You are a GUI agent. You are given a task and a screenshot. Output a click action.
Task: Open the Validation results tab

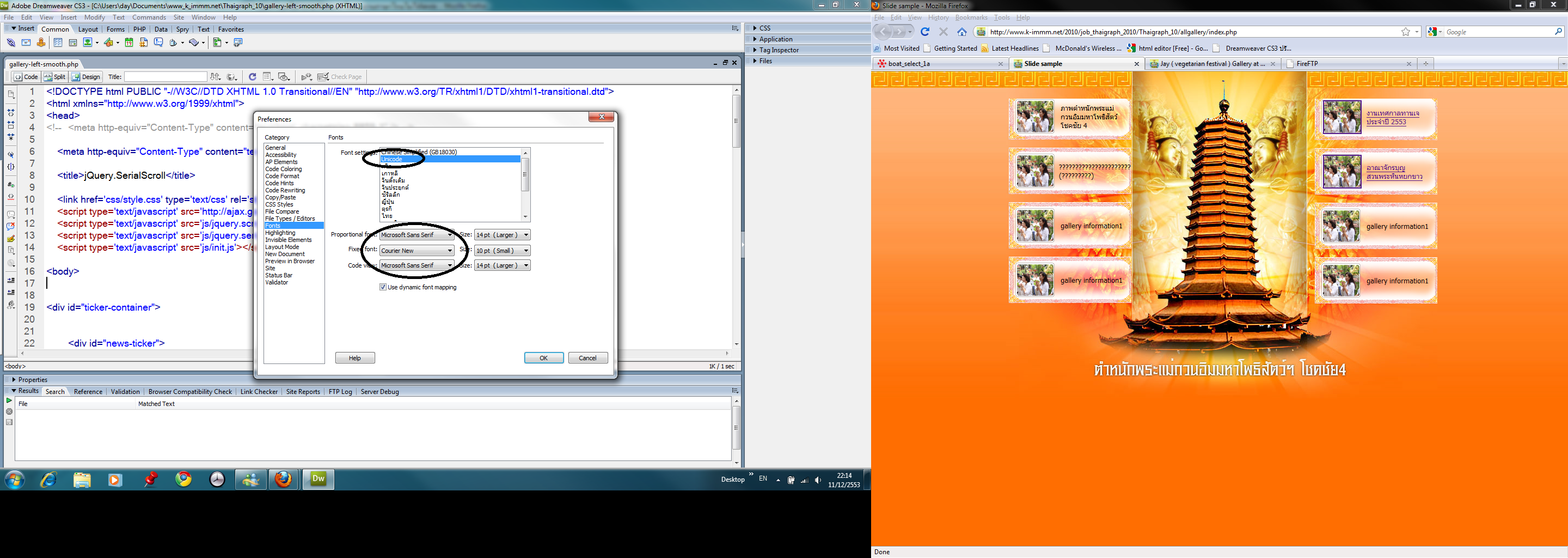(x=125, y=392)
